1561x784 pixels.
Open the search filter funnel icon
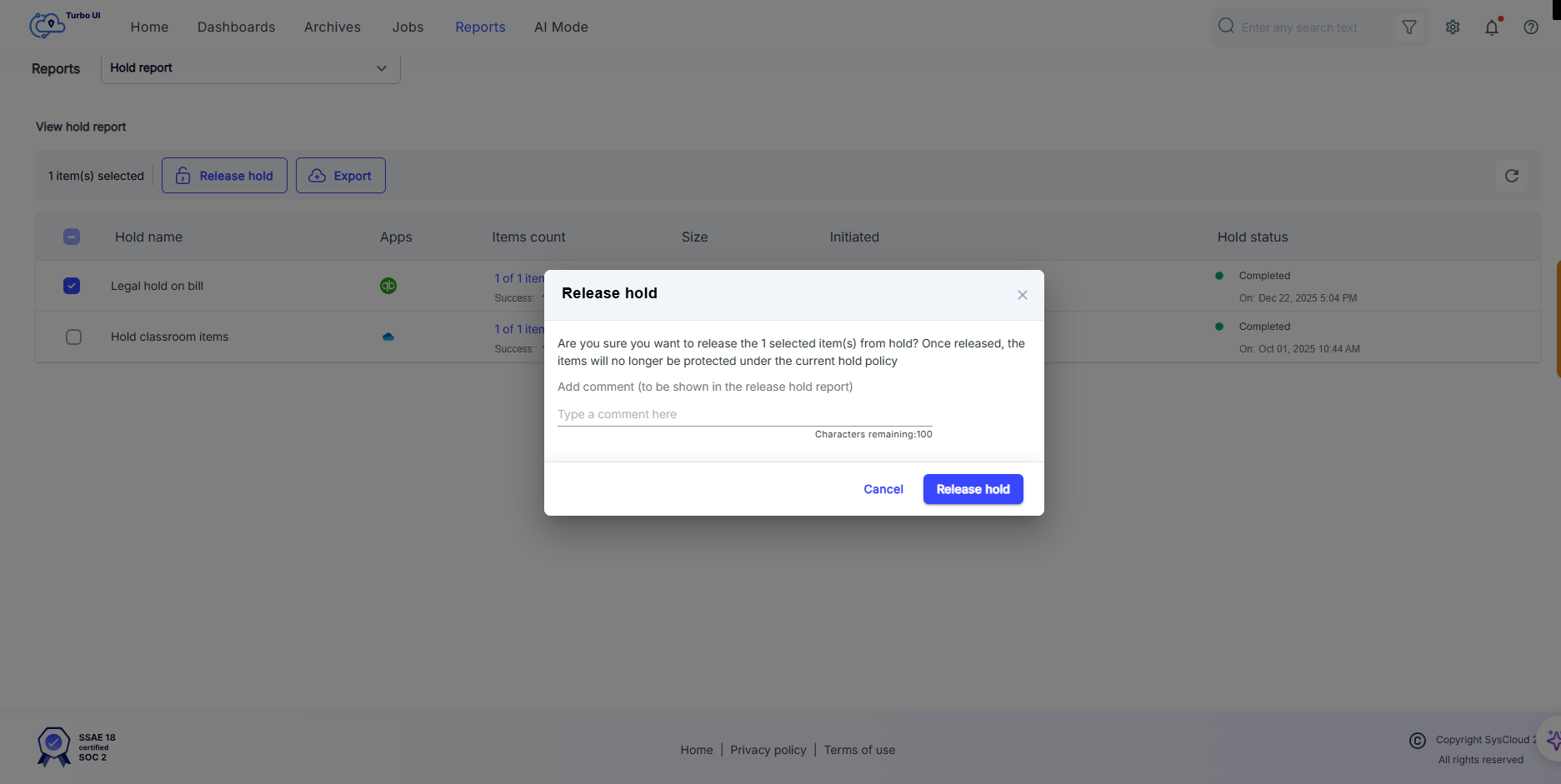pos(1409,27)
